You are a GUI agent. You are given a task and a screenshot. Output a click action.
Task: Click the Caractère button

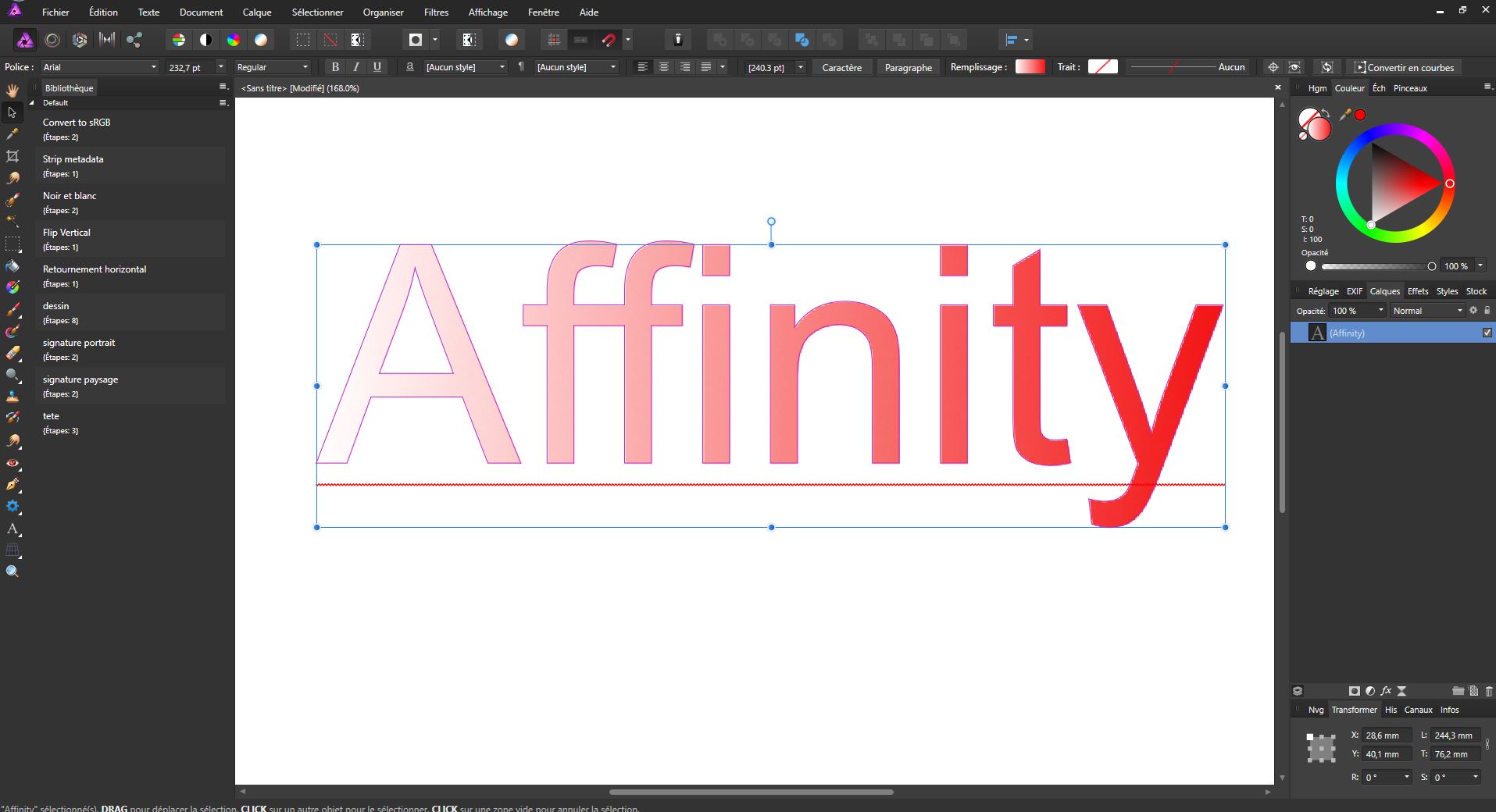click(x=842, y=67)
